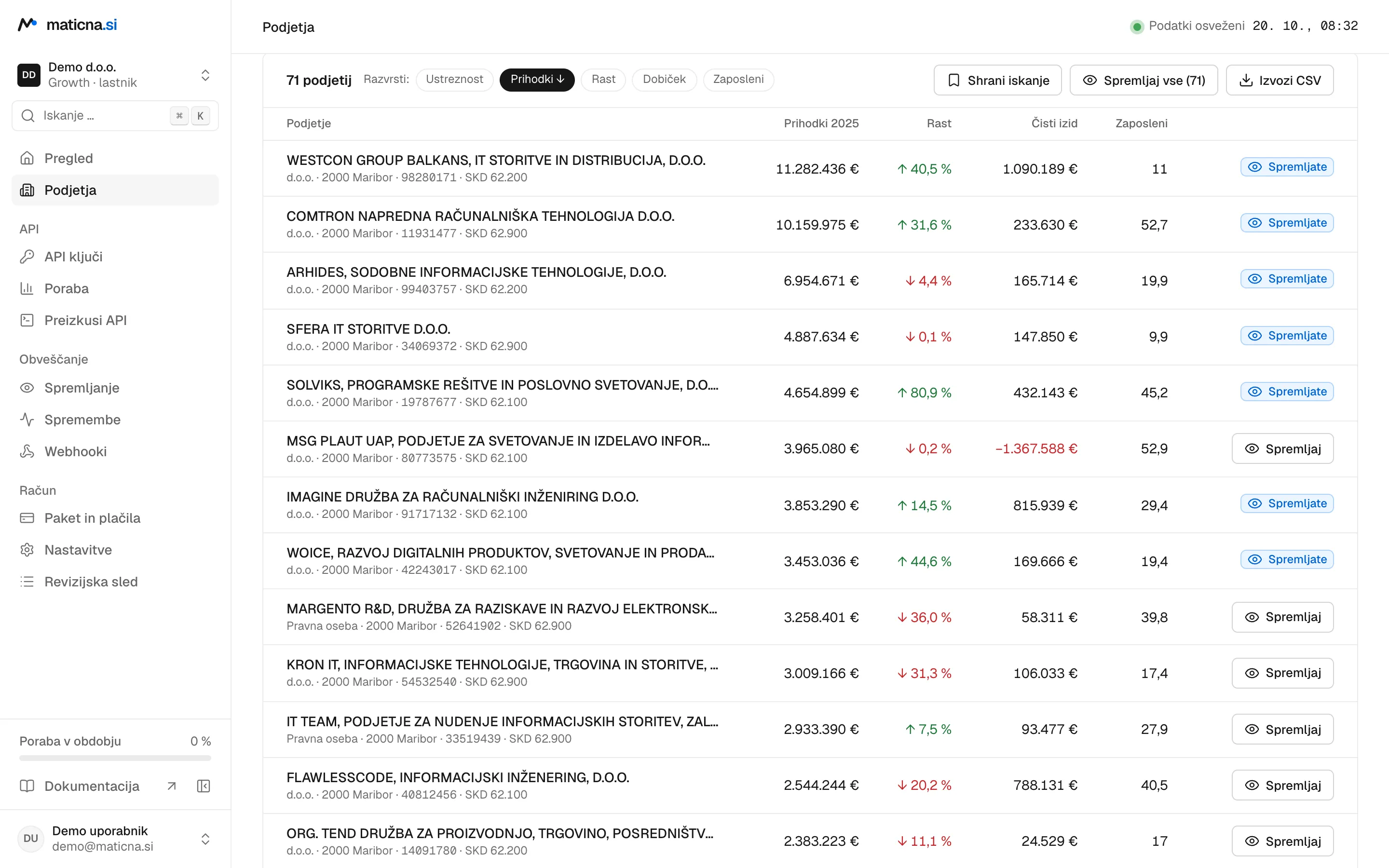Toggle Spremljate for WOICE row
The height and width of the screenshot is (868, 1389).
[1287, 559]
